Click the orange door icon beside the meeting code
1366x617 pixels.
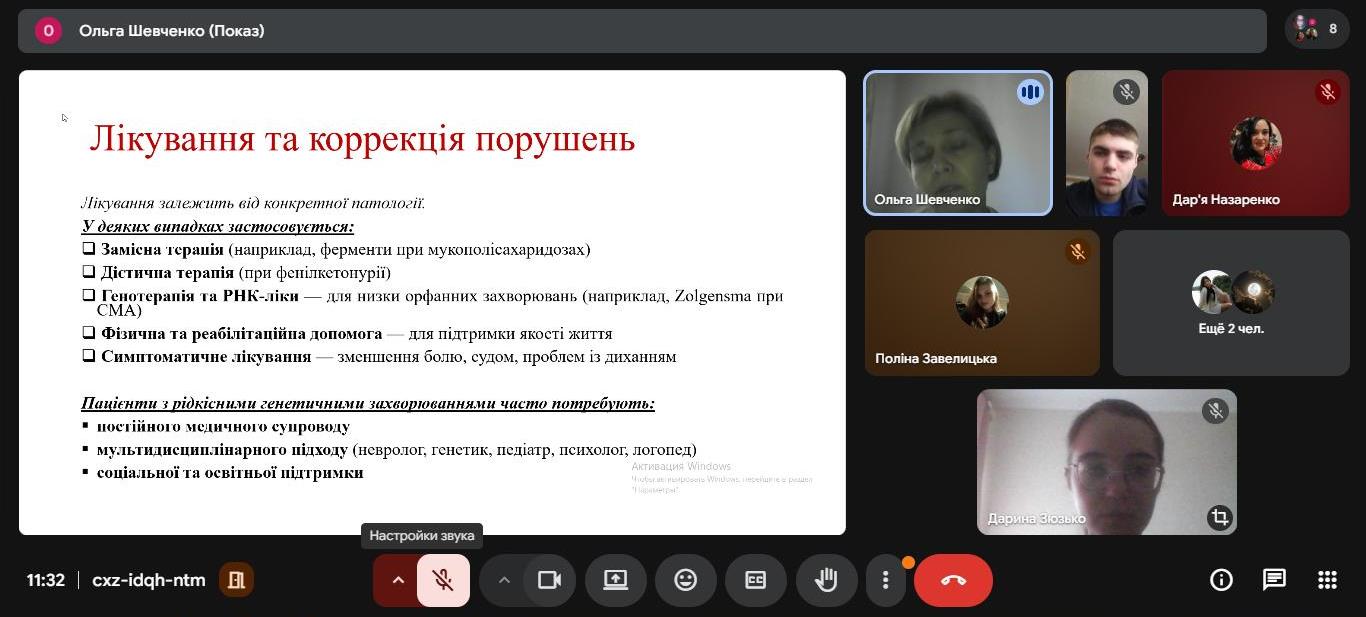point(237,580)
